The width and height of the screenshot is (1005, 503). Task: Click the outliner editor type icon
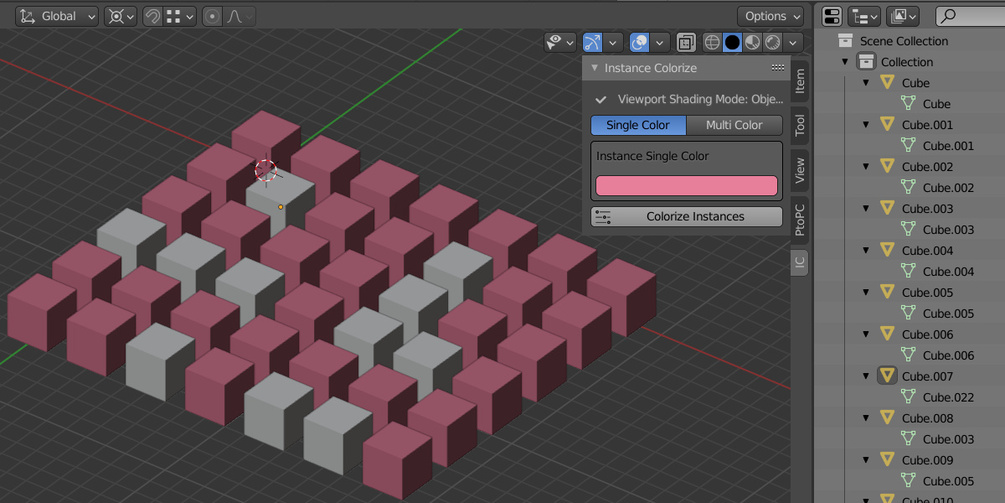click(x=831, y=17)
